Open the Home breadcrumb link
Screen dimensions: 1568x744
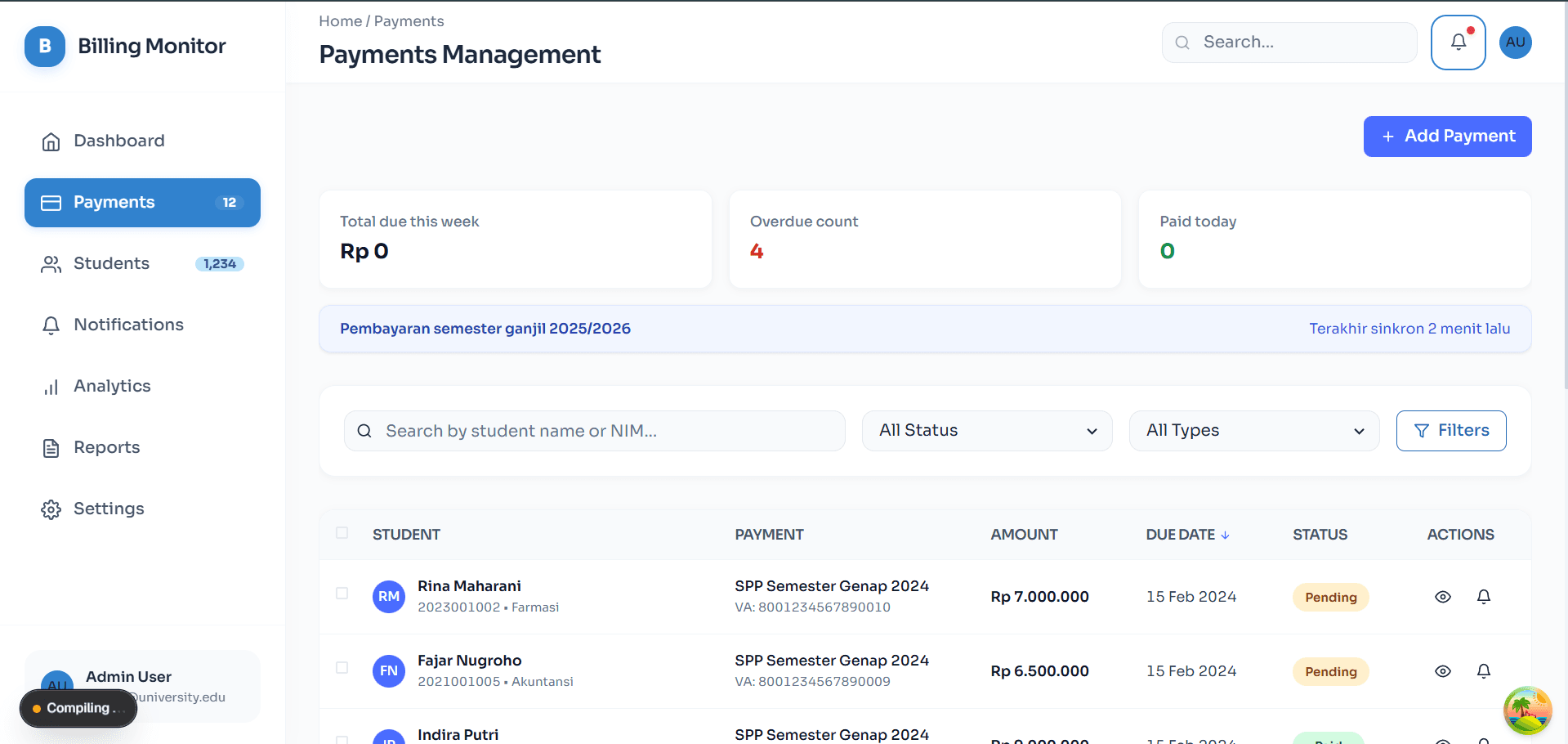tap(341, 20)
